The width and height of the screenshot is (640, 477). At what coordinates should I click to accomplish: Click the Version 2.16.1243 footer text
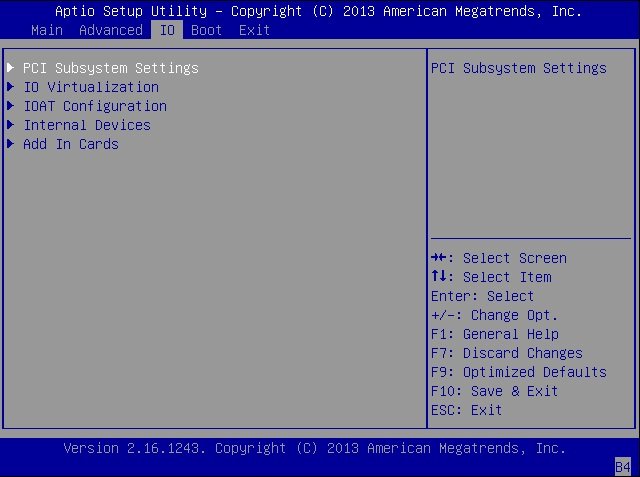tap(315, 448)
